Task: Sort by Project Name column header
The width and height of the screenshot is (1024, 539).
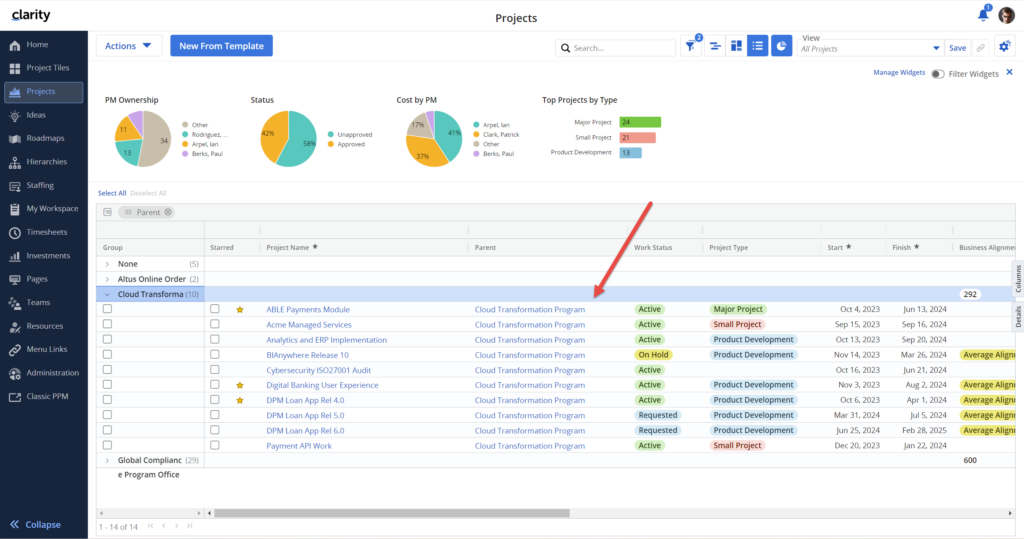Action: [287, 248]
